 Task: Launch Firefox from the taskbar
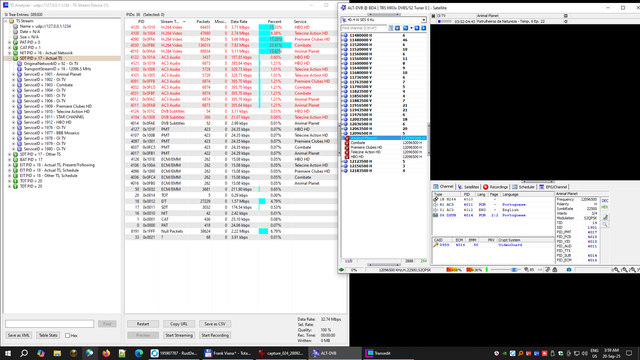(106, 353)
